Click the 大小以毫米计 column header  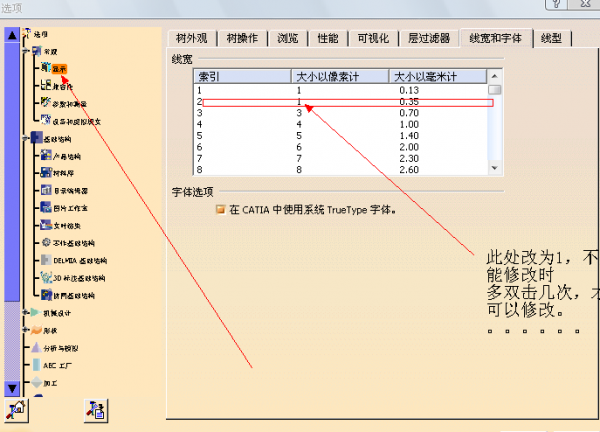(438, 77)
